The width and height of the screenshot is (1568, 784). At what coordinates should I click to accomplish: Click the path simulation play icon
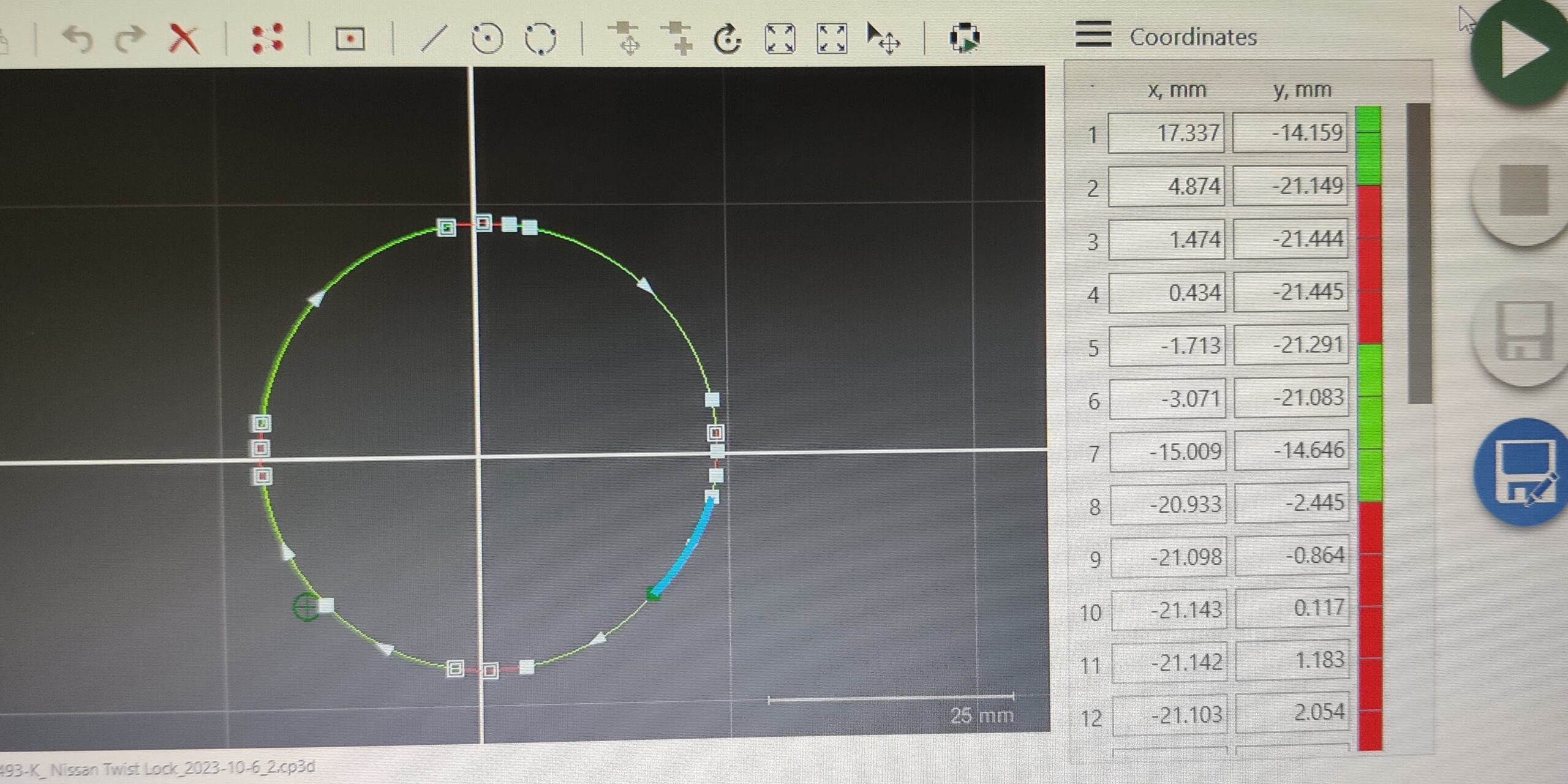(965, 38)
